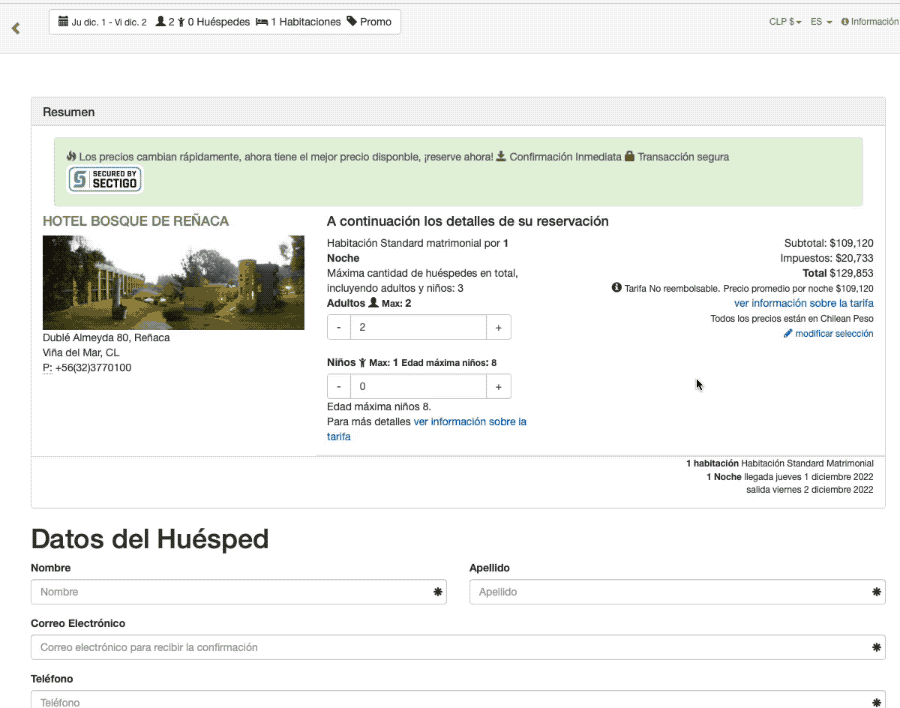Click the Datos del Huésped heading

point(150,539)
